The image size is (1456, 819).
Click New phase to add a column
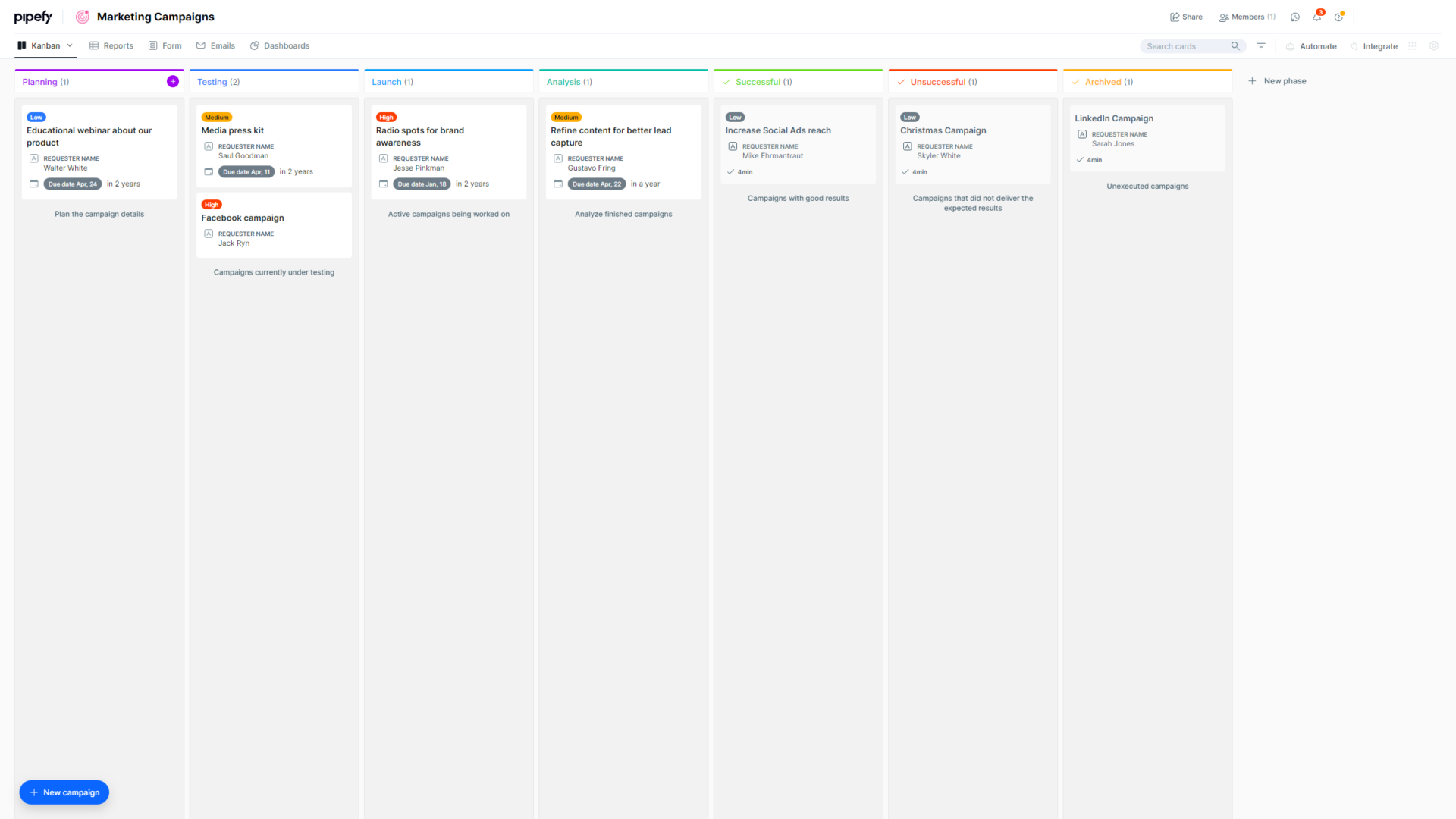pyautogui.click(x=1277, y=80)
